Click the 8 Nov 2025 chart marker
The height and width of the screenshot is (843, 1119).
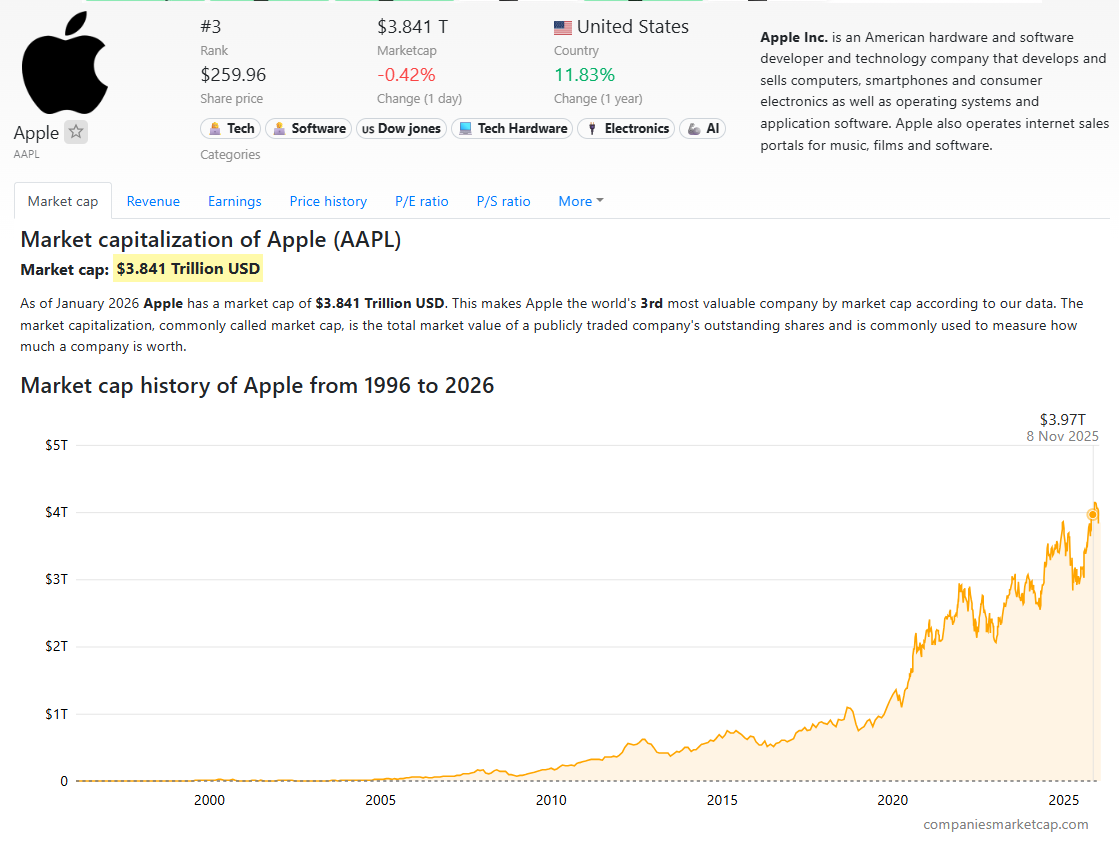click(1092, 515)
